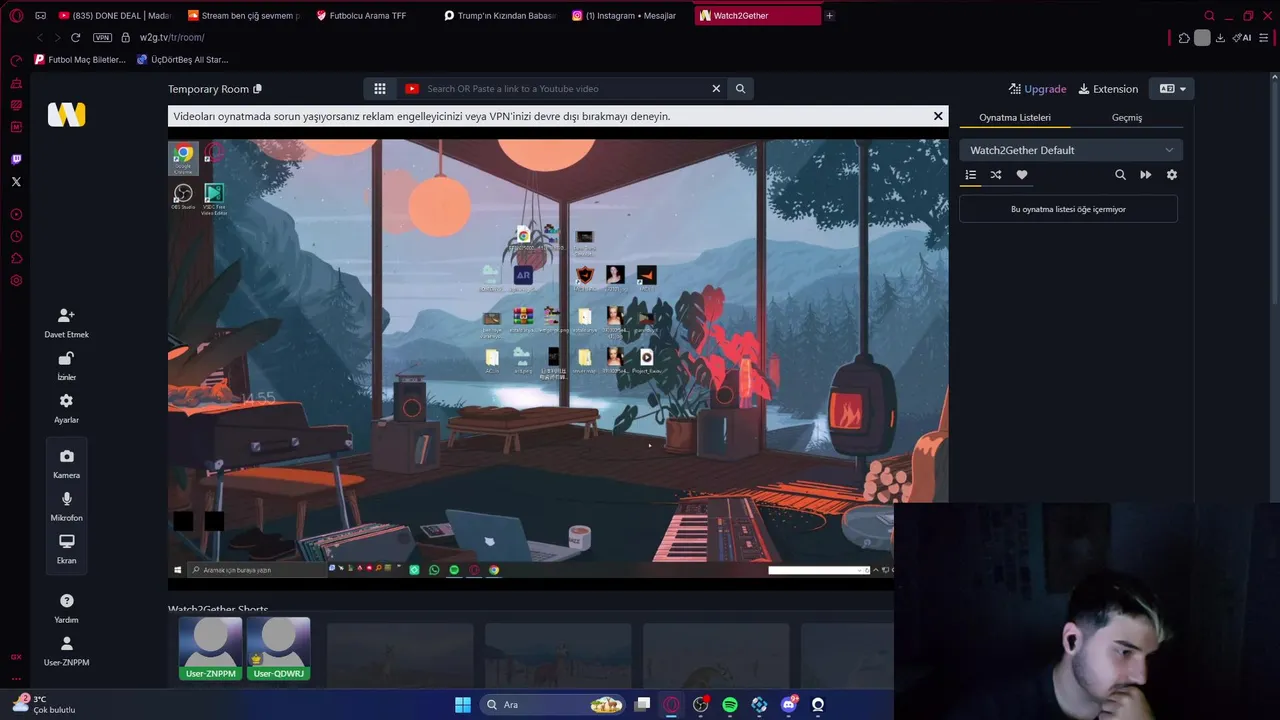
Task: Open Opera sidebar settings gear
Action: (x=16, y=281)
